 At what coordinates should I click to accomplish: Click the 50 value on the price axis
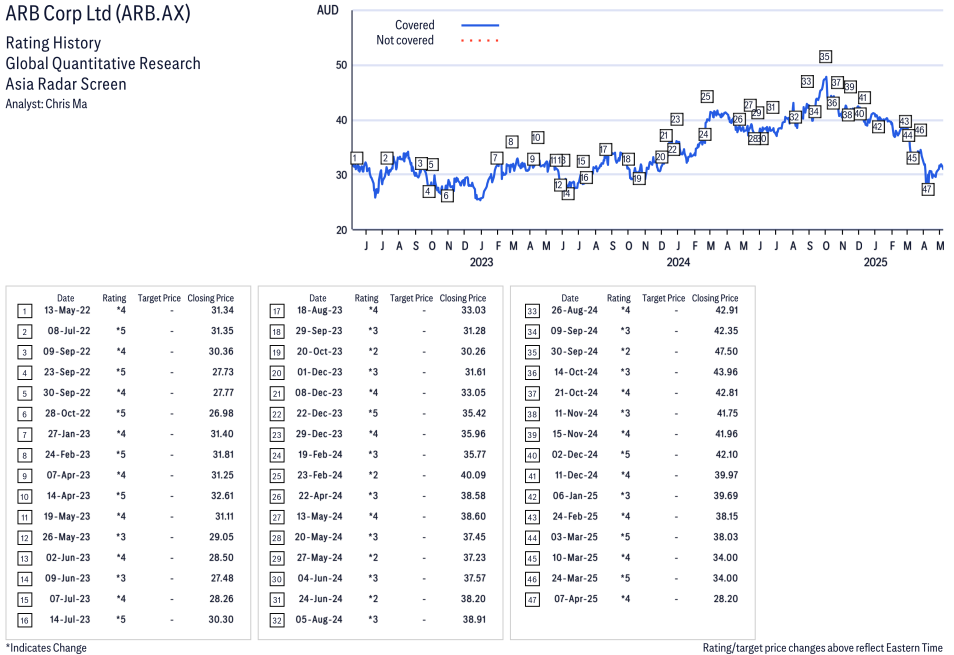pyautogui.click(x=341, y=65)
